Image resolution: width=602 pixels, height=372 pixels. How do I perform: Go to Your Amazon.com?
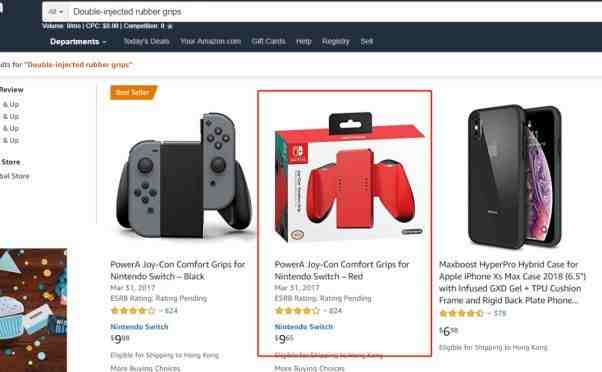point(210,41)
